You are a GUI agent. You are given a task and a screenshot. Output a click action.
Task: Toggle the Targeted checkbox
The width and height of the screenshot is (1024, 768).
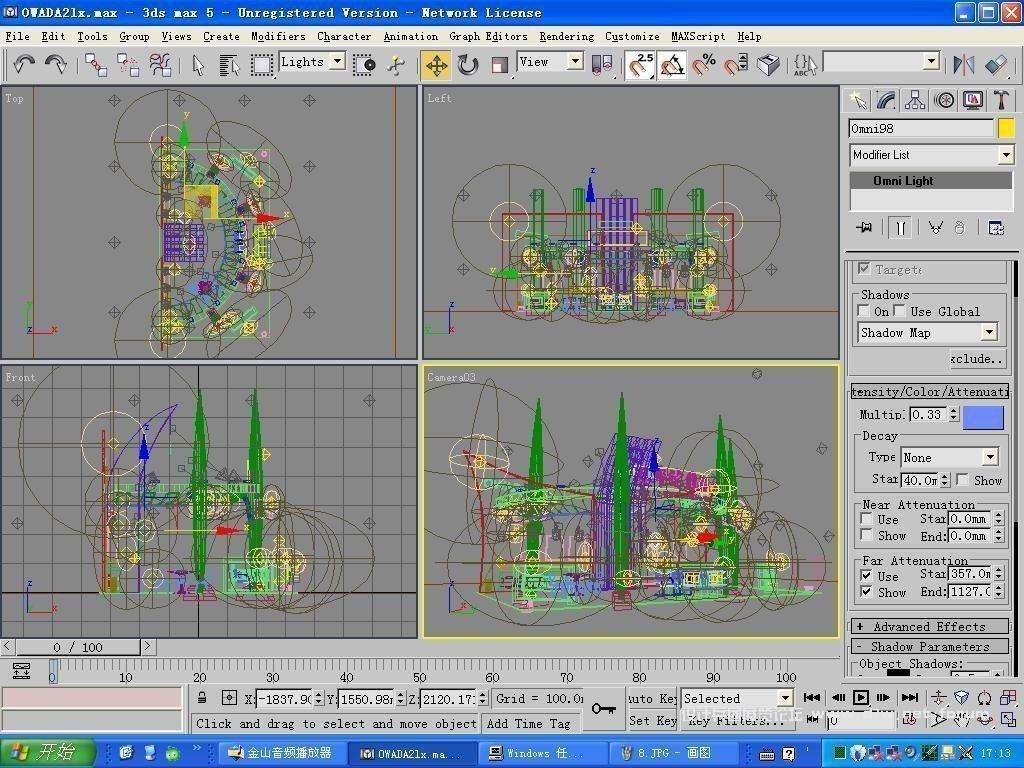[864, 269]
